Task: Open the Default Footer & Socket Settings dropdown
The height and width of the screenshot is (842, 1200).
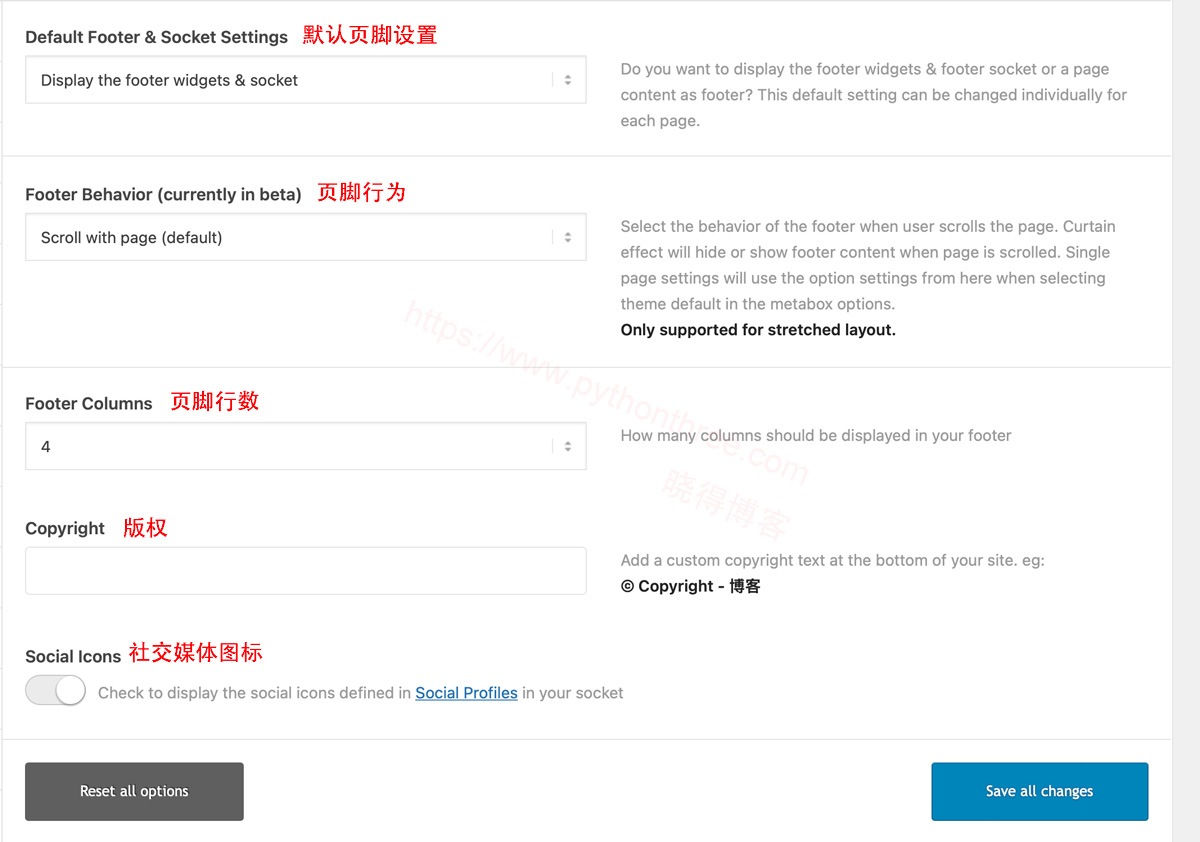Action: point(290,80)
